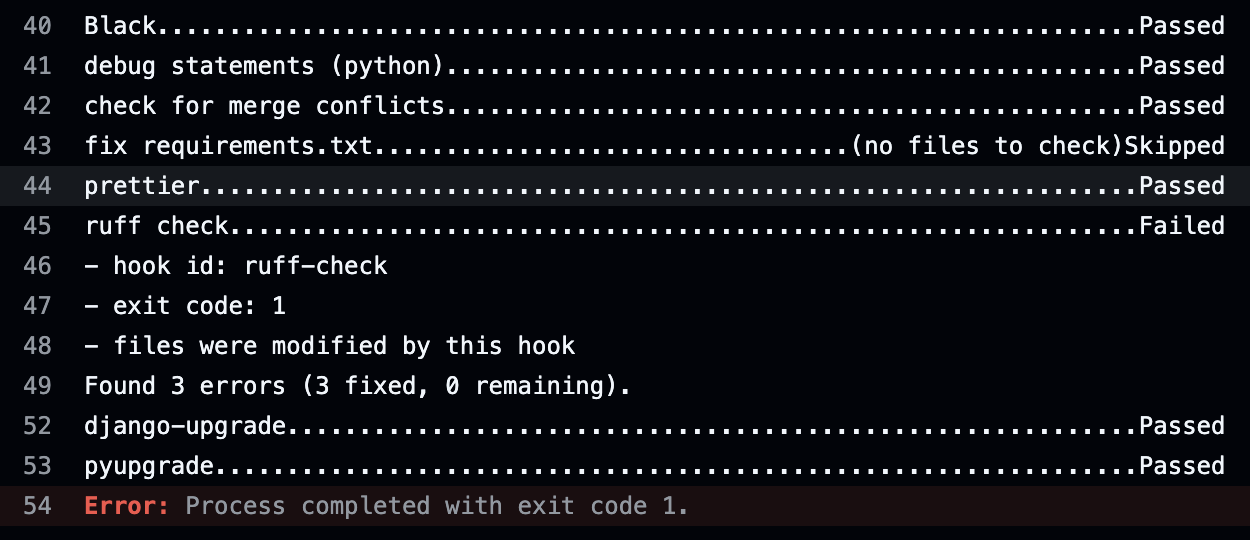Image resolution: width=1250 pixels, height=540 pixels.
Task: Select line number 42 in the log
Action: tap(37, 106)
